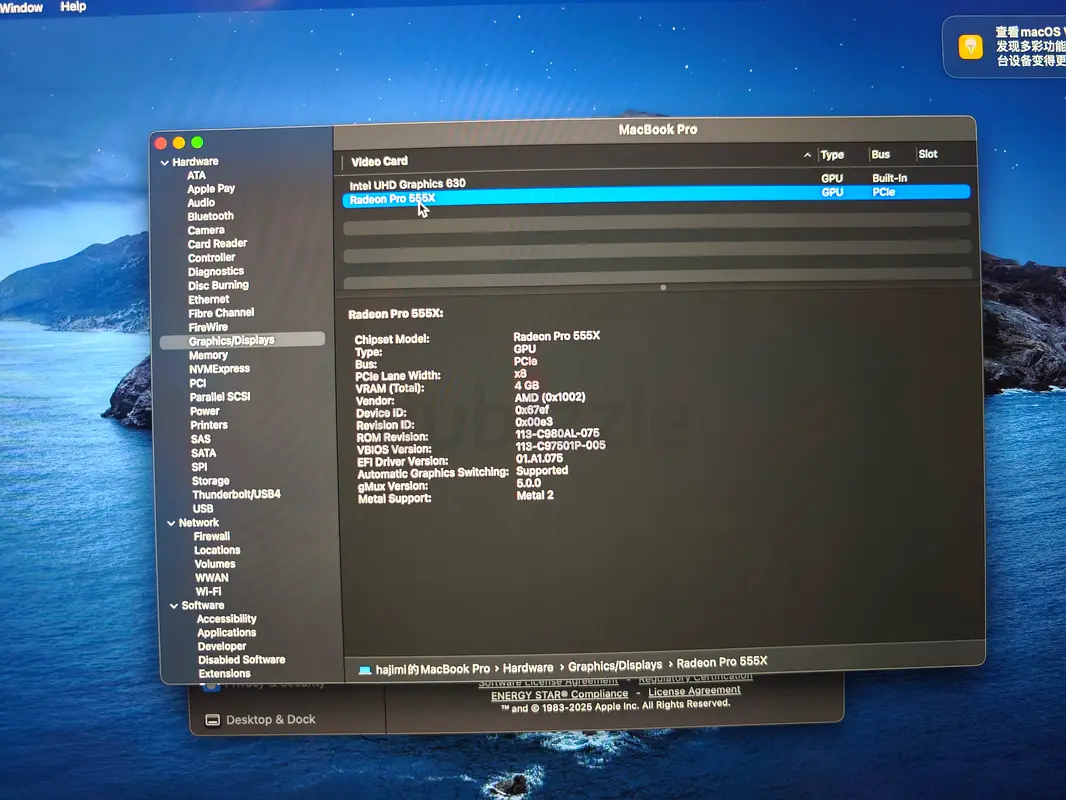The height and width of the screenshot is (800, 1066).
Task: Select Storage in the sidebar
Action: 211,481
